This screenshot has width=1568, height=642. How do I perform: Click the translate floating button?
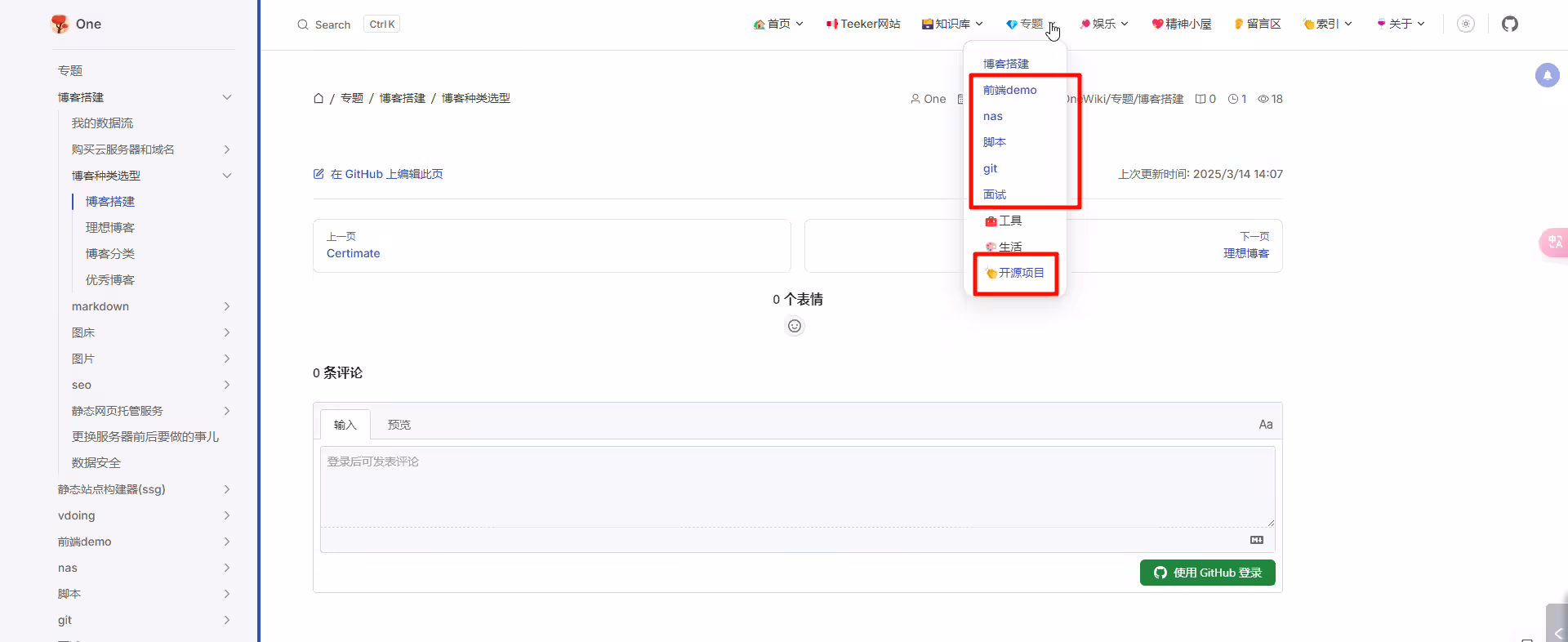(1553, 242)
